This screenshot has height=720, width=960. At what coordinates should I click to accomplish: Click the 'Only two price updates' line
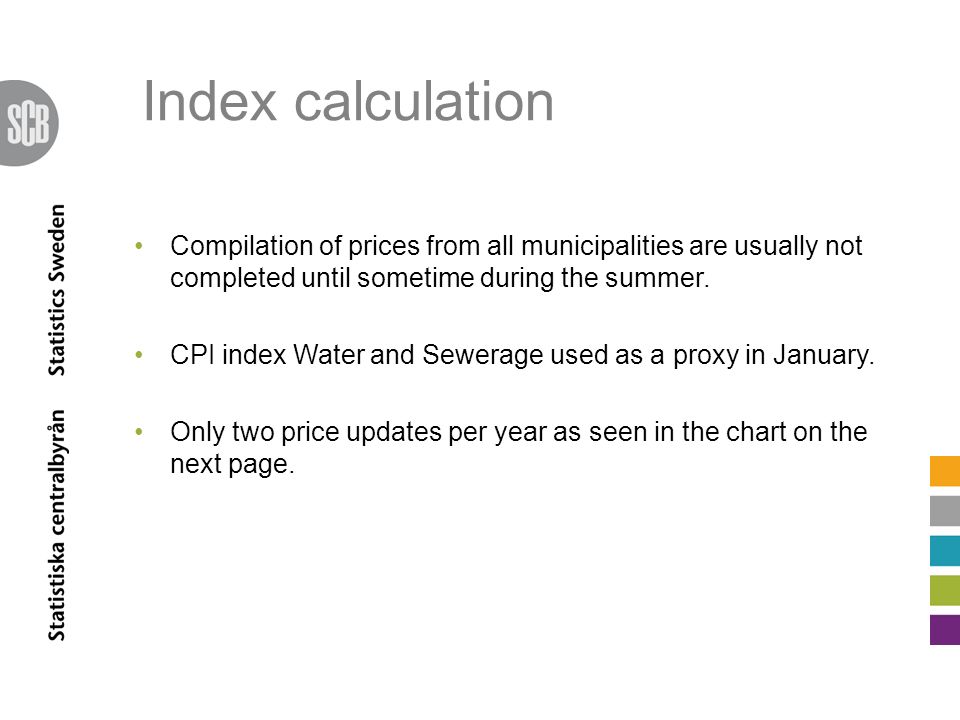click(519, 432)
